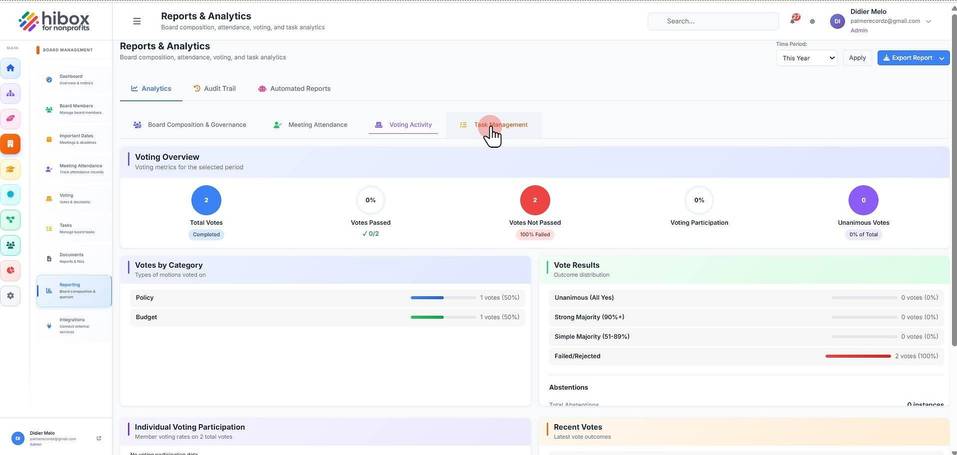Image resolution: width=957 pixels, height=455 pixels.
Task: Click the Voting Participation 0% circle
Action: tap(699, 200)
